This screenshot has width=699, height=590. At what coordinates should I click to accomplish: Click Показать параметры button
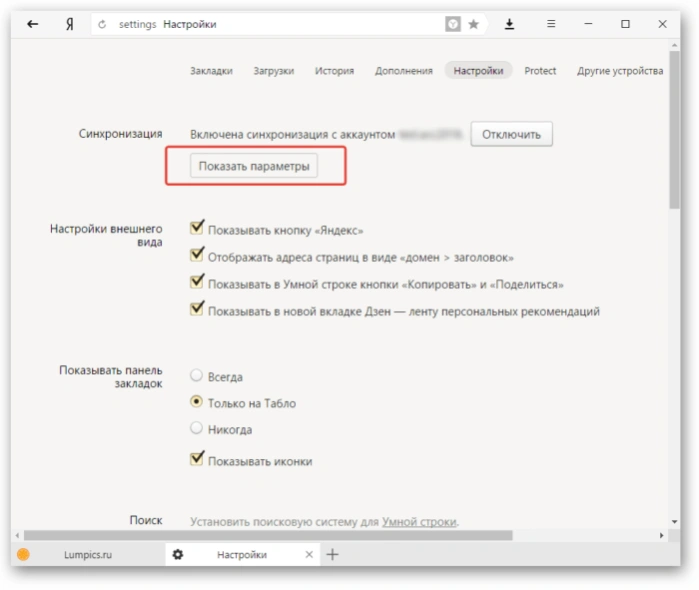tap(254, 166)
